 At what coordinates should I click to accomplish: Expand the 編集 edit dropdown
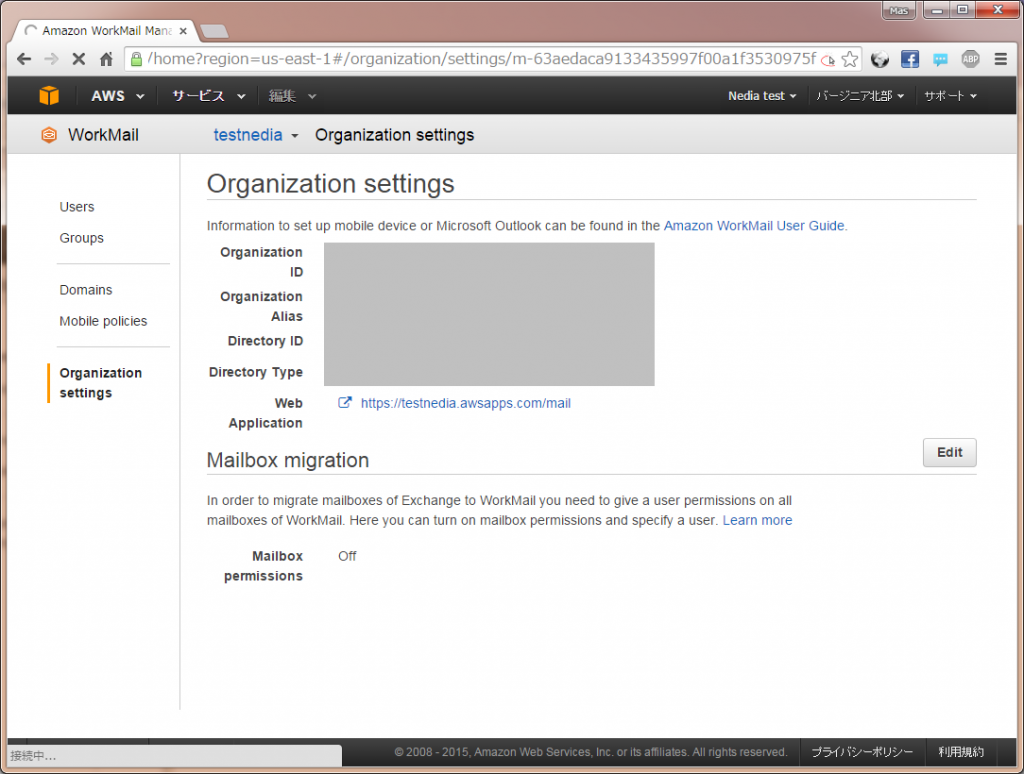point(292,96)
